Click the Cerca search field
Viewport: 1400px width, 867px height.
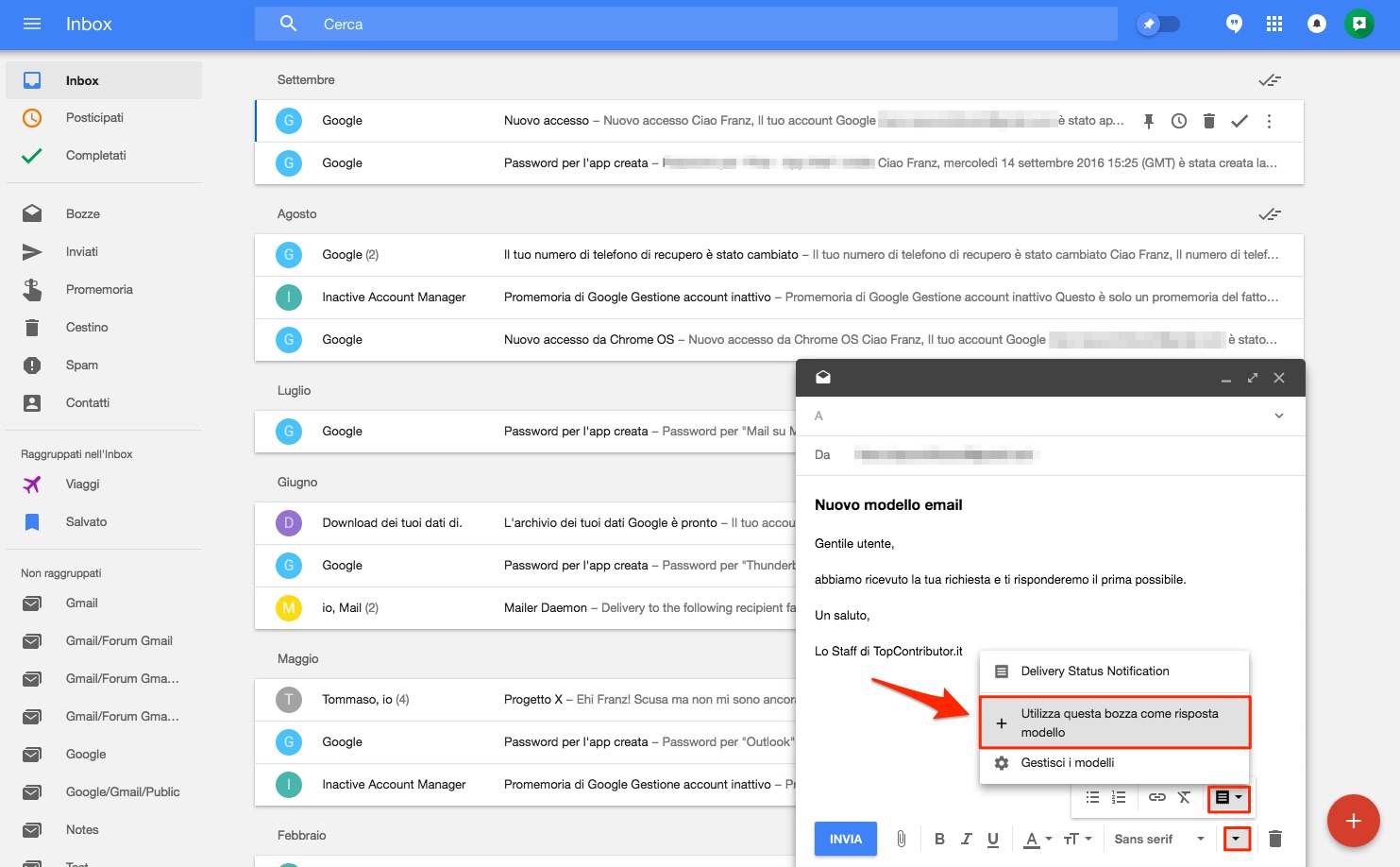click(685, 25)
